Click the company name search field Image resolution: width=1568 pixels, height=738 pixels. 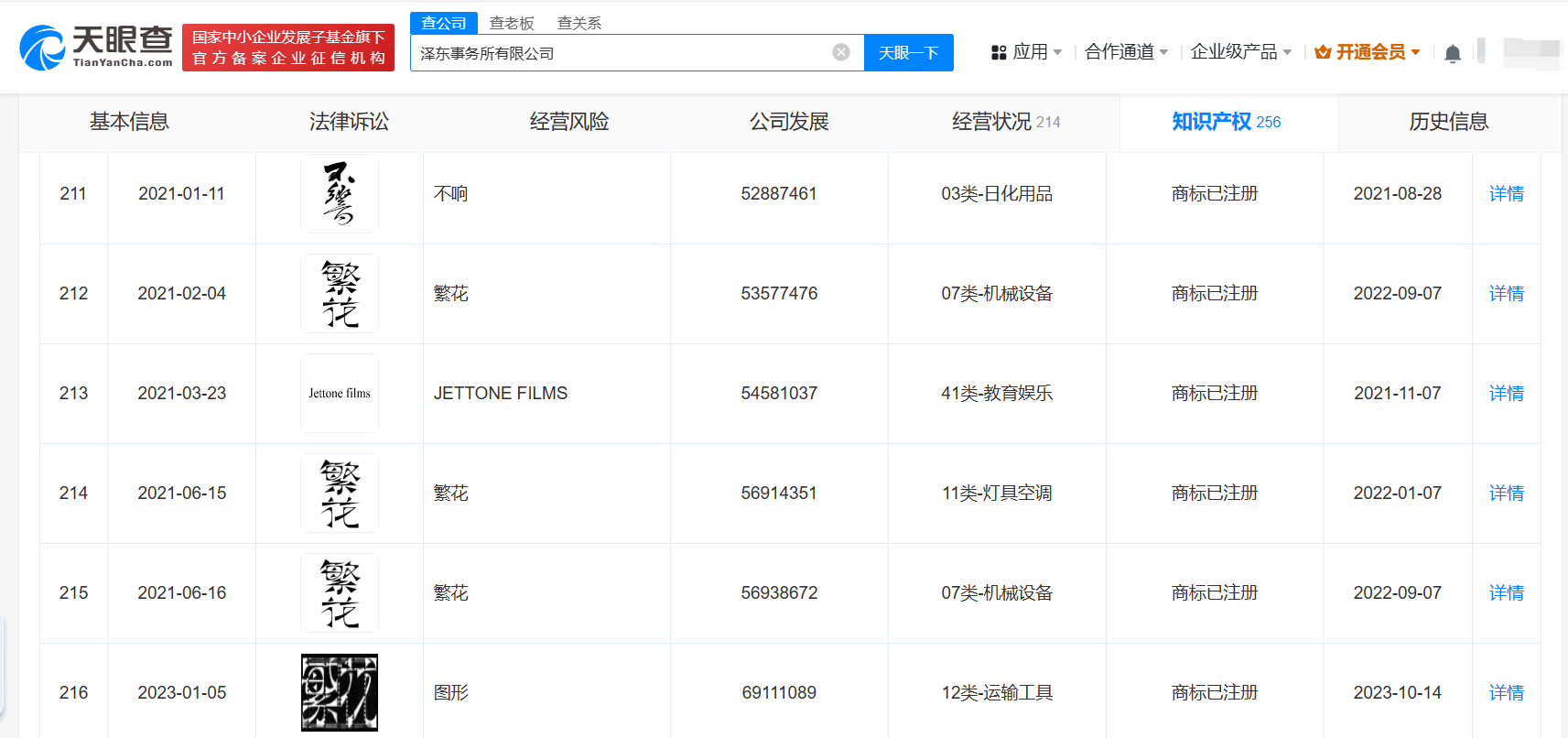[x=618, y=53]
